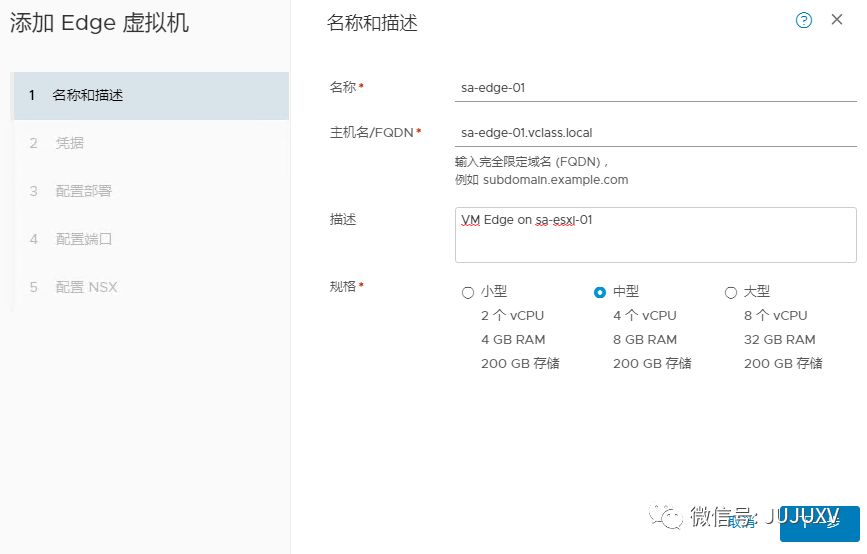Jump to step 5 配置 NSX
Screen dimensions: 867x554
[86, 287]
